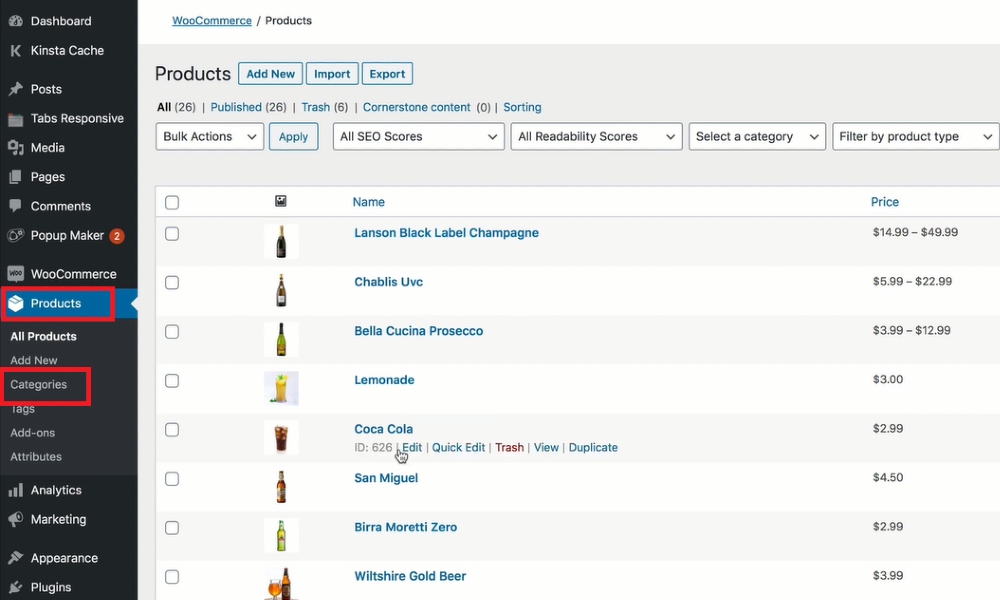1000x600 pixels.
Task: Open All Products submenu item
Action: click(43, 337)
